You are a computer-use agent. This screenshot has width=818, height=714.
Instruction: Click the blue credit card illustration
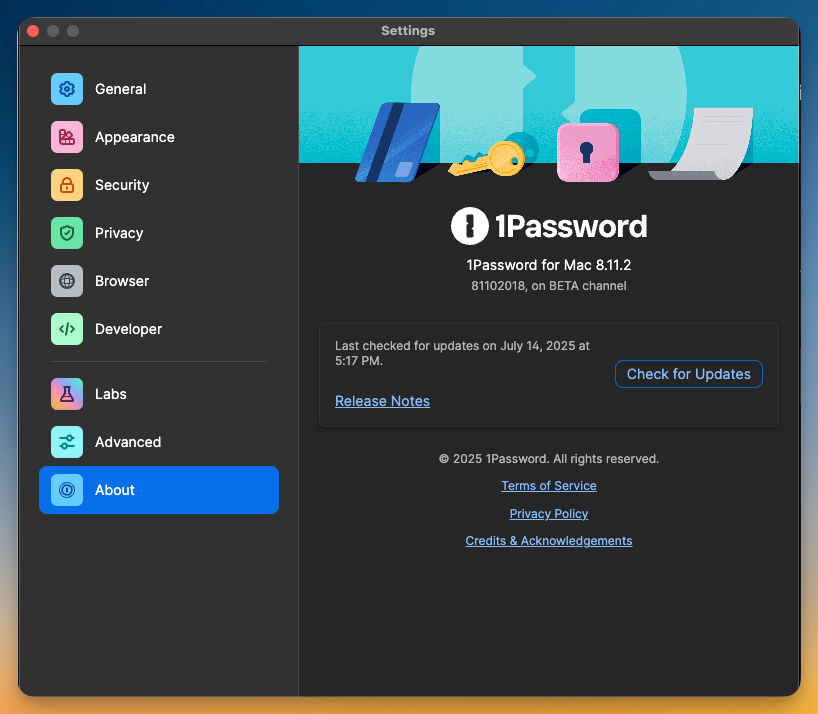pyautogui.click(x=397, y=143)
